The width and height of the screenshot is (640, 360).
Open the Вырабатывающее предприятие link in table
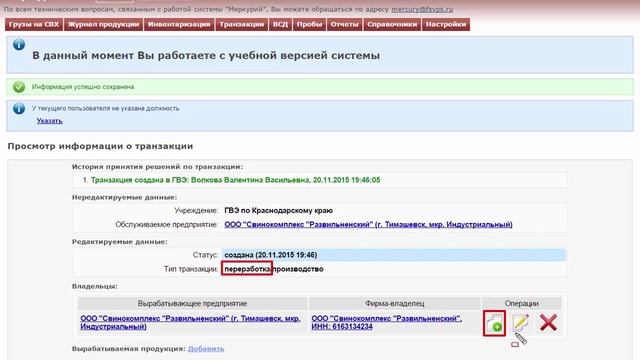coord(190,322)
